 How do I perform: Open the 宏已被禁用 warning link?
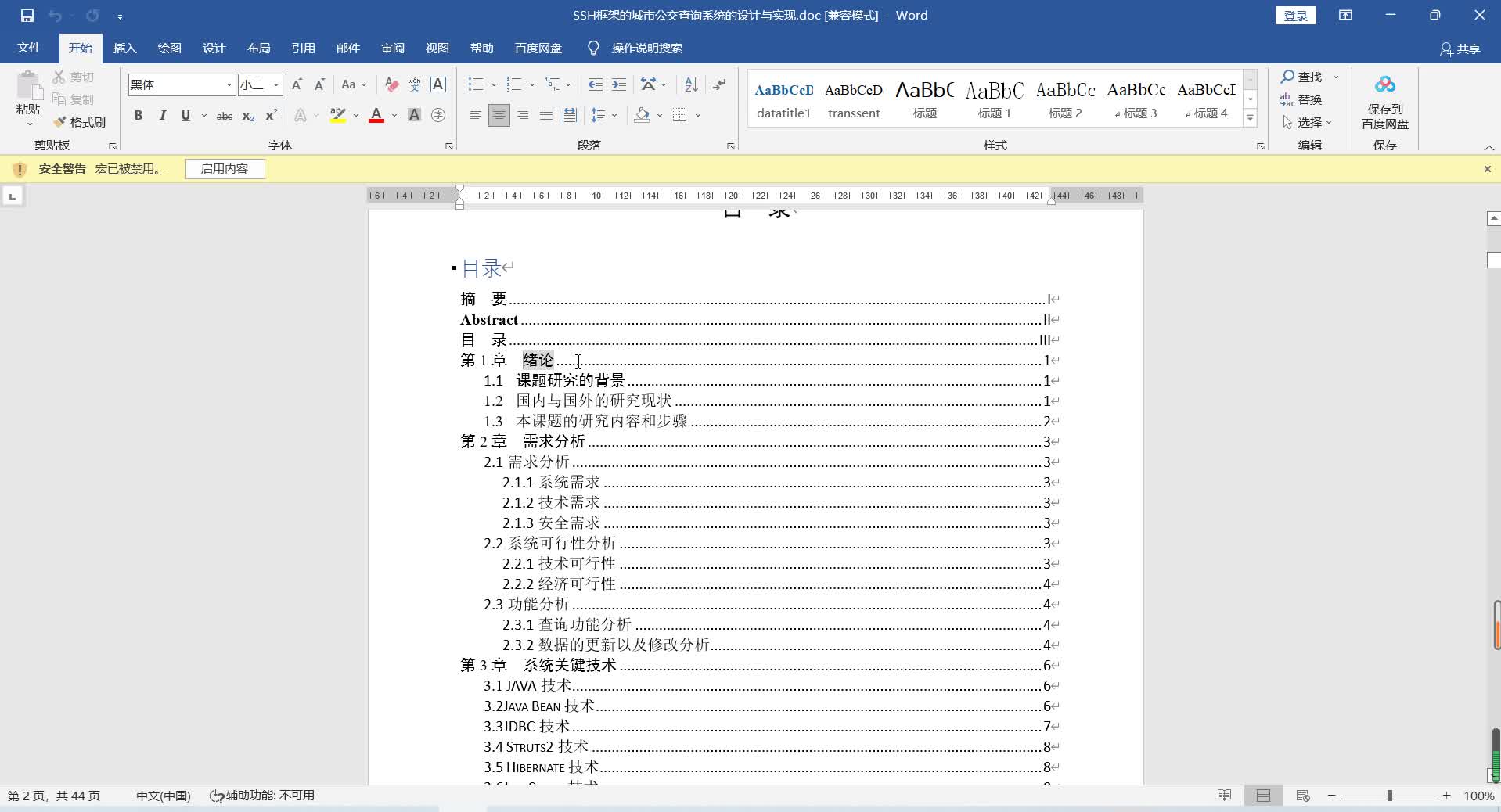tap(128, 169)
